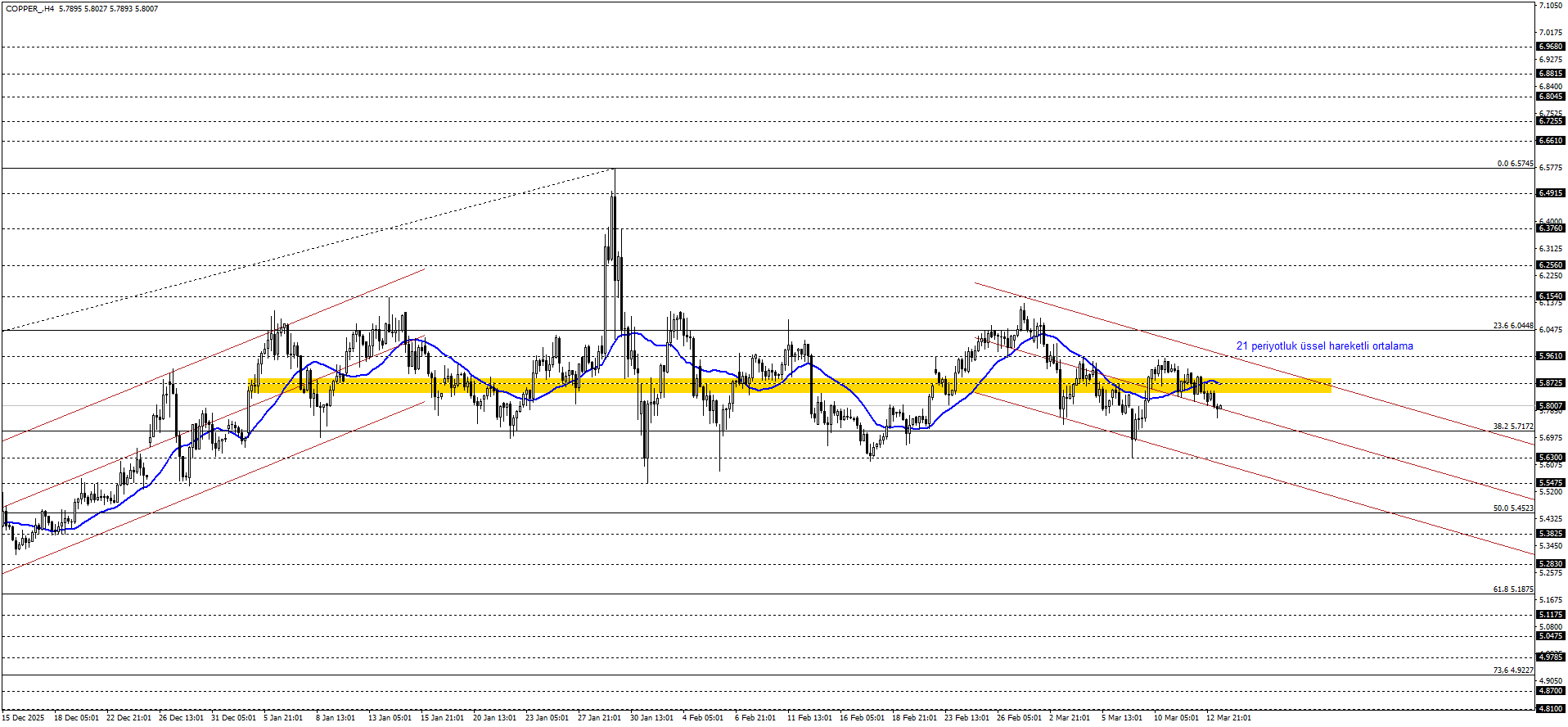Click the 4 Feb 05:01 time axis label
Viewport: 1568px width, 727px height.
pyautogui.click(x=703, y=718)
